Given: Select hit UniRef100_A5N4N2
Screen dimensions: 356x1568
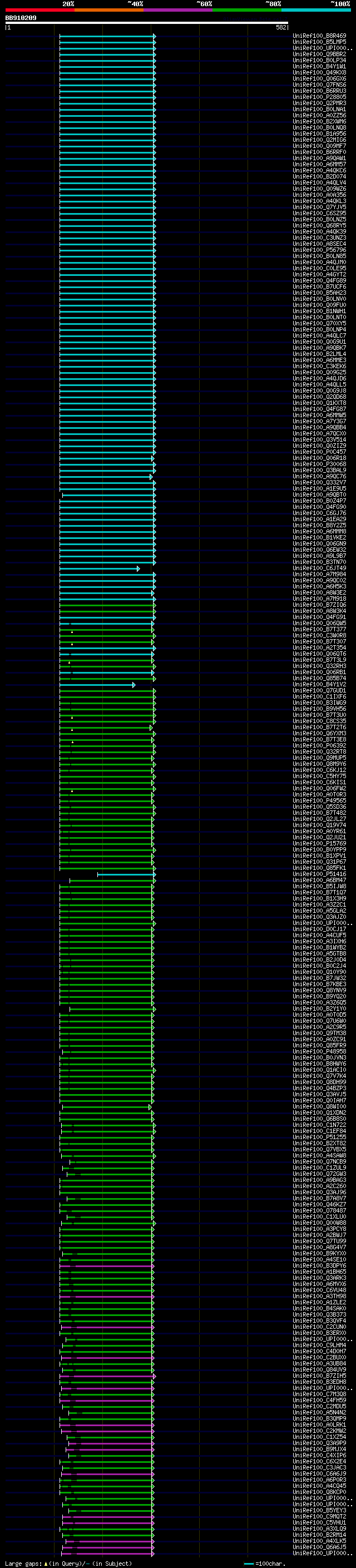Looking at the screenshot, I should 319,1413.
